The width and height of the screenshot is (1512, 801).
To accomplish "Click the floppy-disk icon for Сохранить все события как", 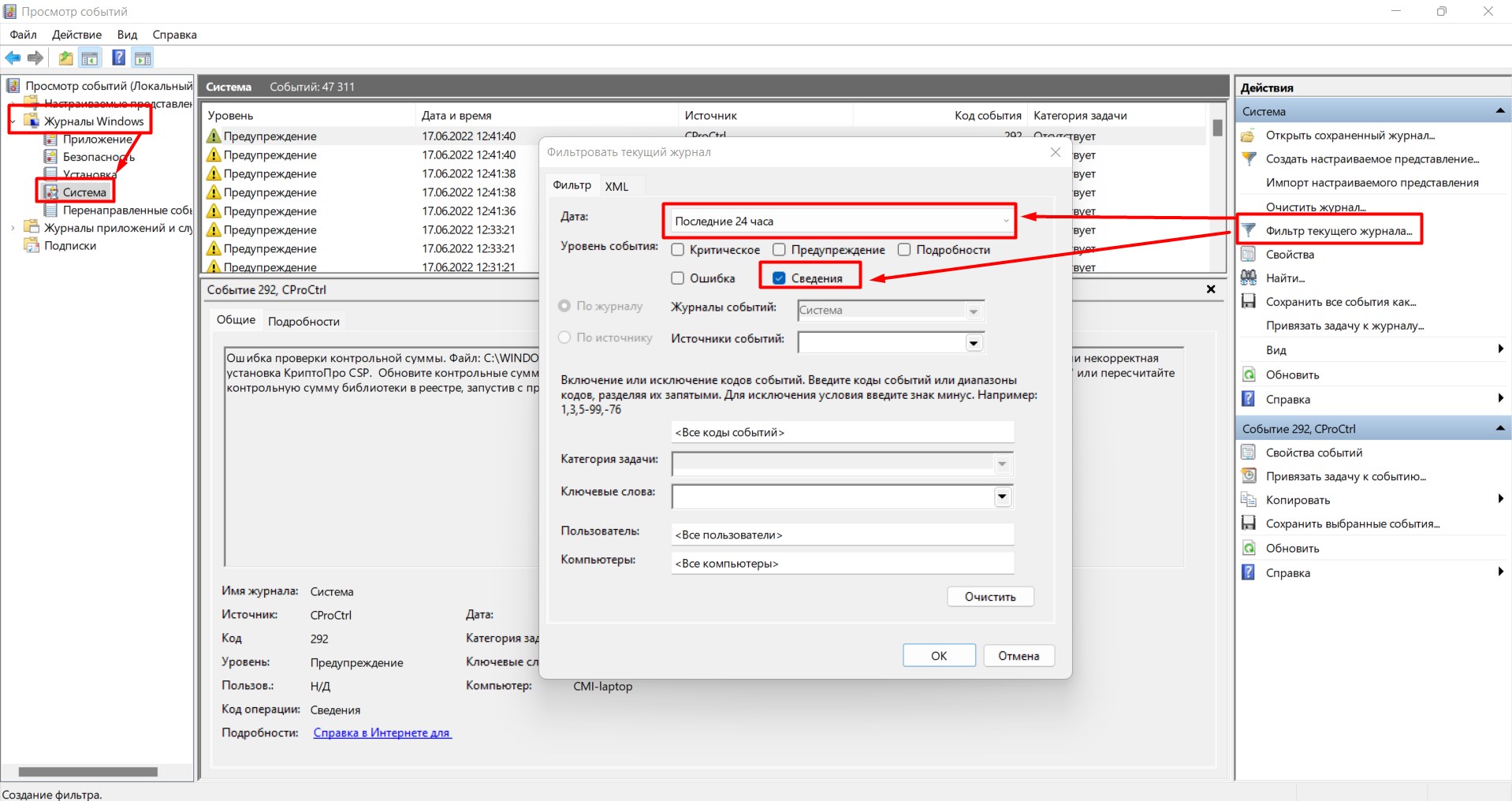I will click(x=1248, y=301).
